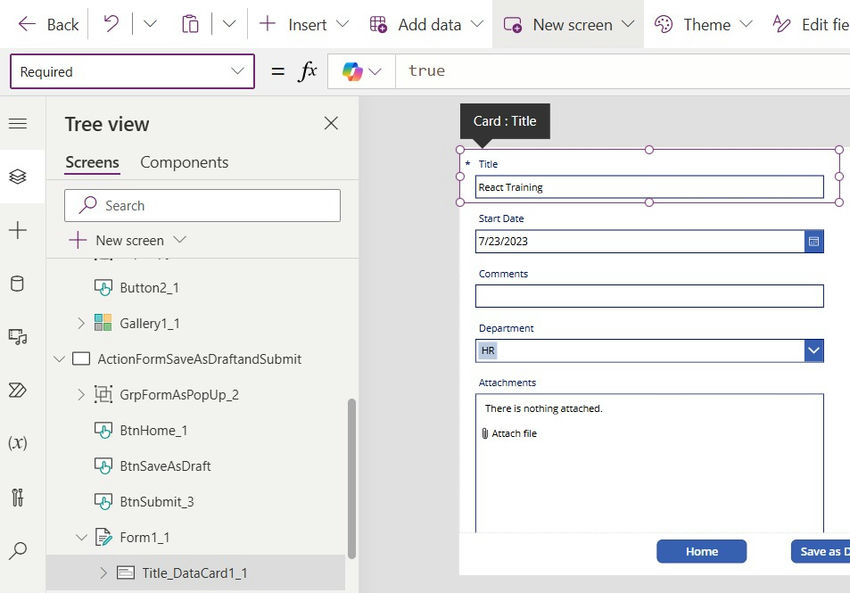Click the Paste clipboard icon
850x593 pixels.
click(190, 24)
